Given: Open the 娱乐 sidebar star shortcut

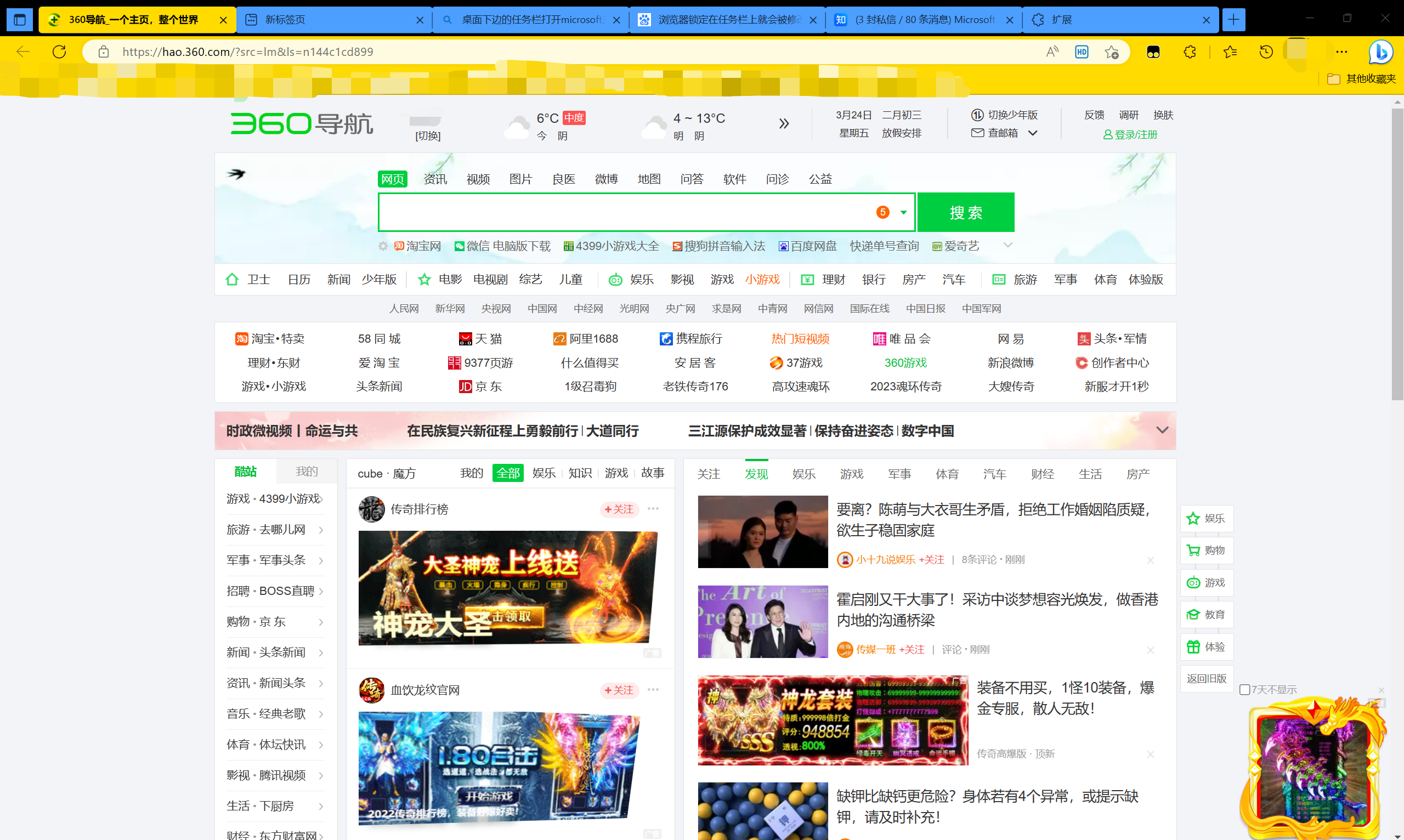Looking at the screenshot, I should 1207,518.
